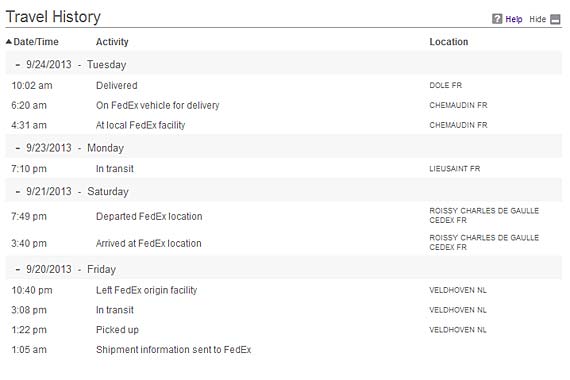Collapse the 9/20/2013 Friday group
The image size is (570, 380).
[17, 269]
